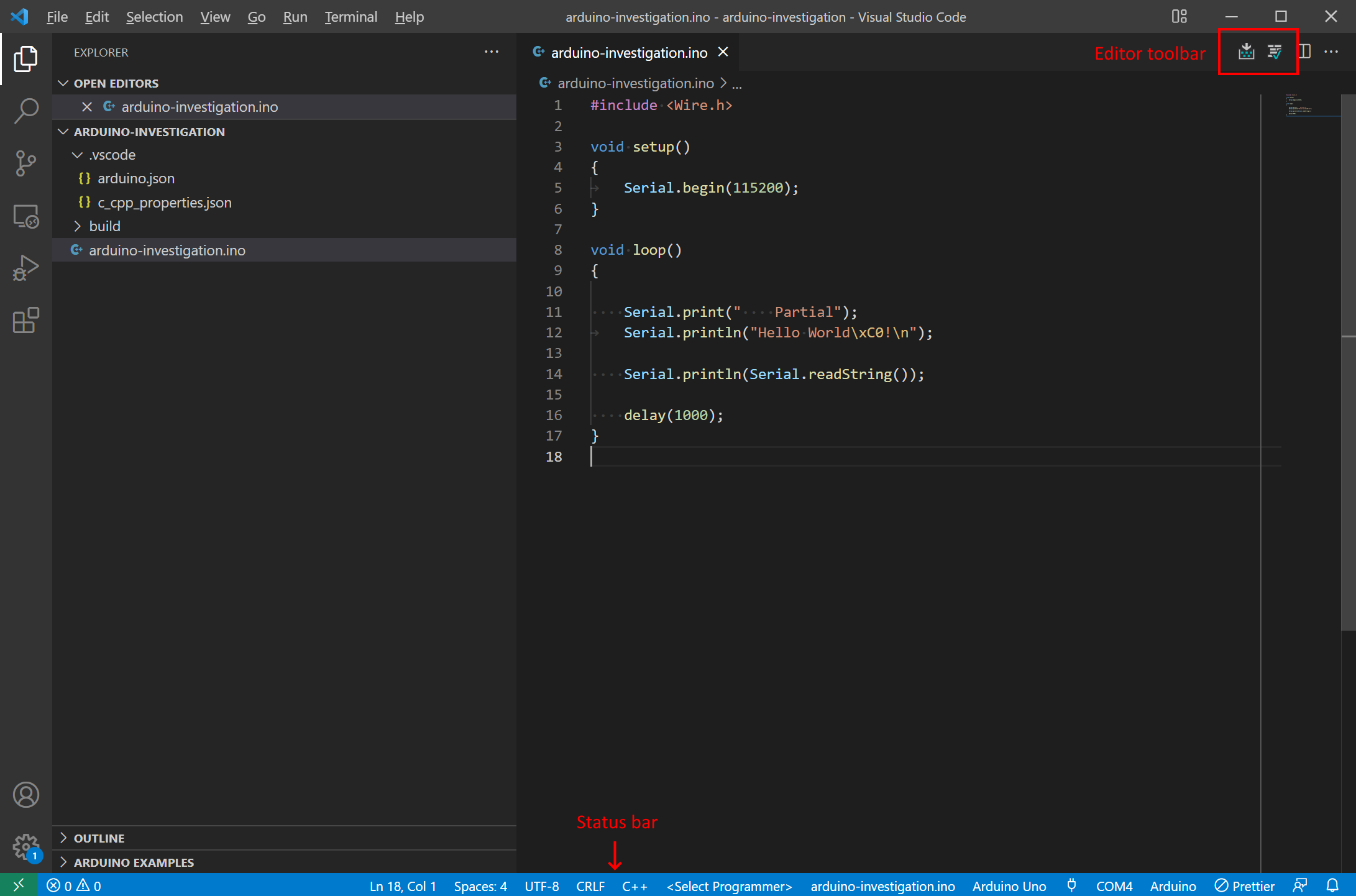1356x896 pixels.
Task: Change language mode via C++
Action: (x=634, y=885)
